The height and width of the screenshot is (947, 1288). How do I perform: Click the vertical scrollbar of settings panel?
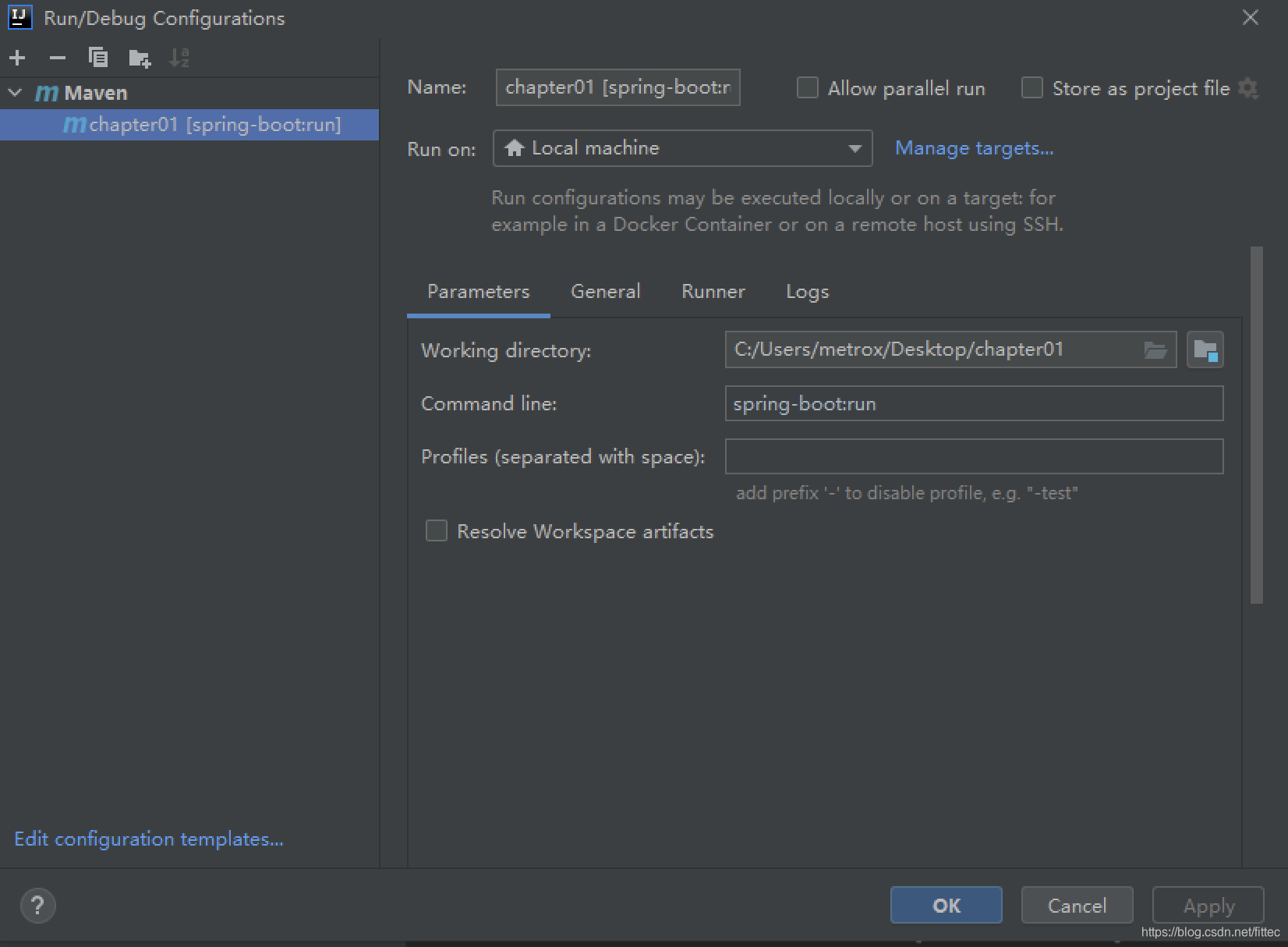click(x=1256, y=425)
